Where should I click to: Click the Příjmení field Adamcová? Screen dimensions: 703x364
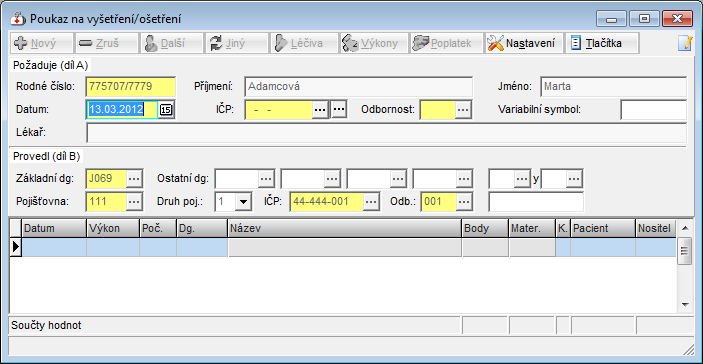pos(358,86)
